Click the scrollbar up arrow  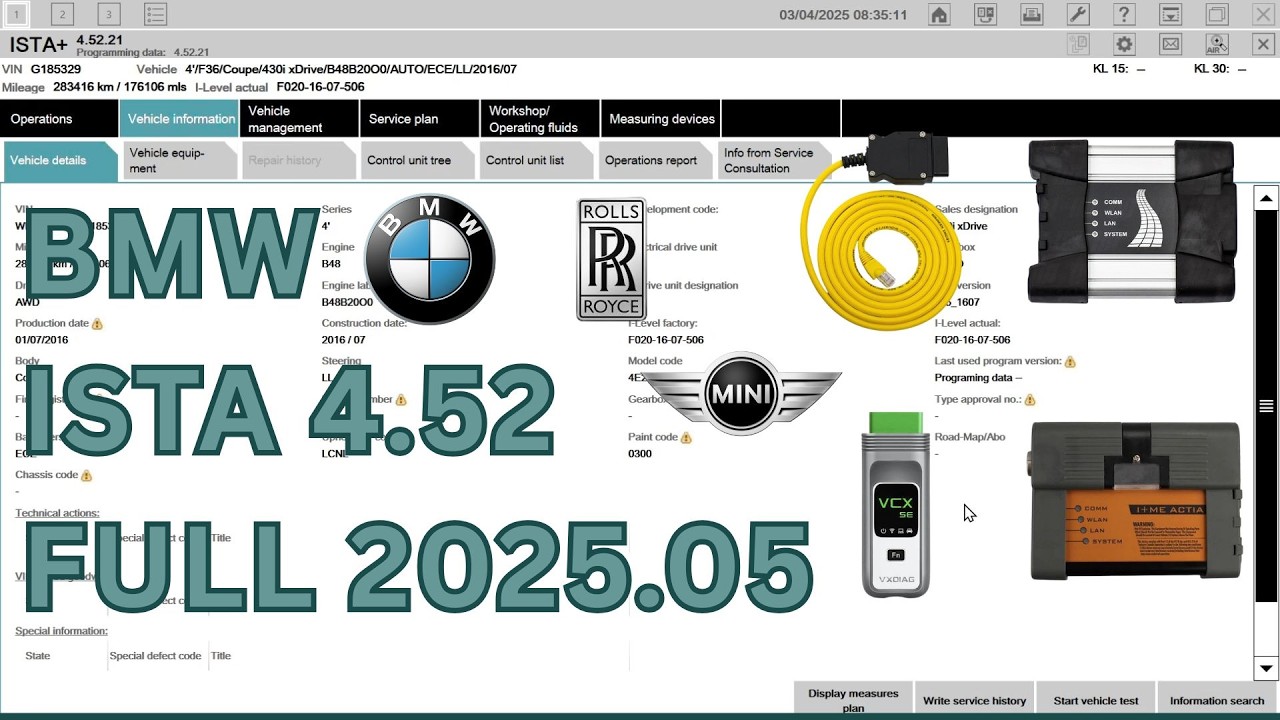(1266, 198)
